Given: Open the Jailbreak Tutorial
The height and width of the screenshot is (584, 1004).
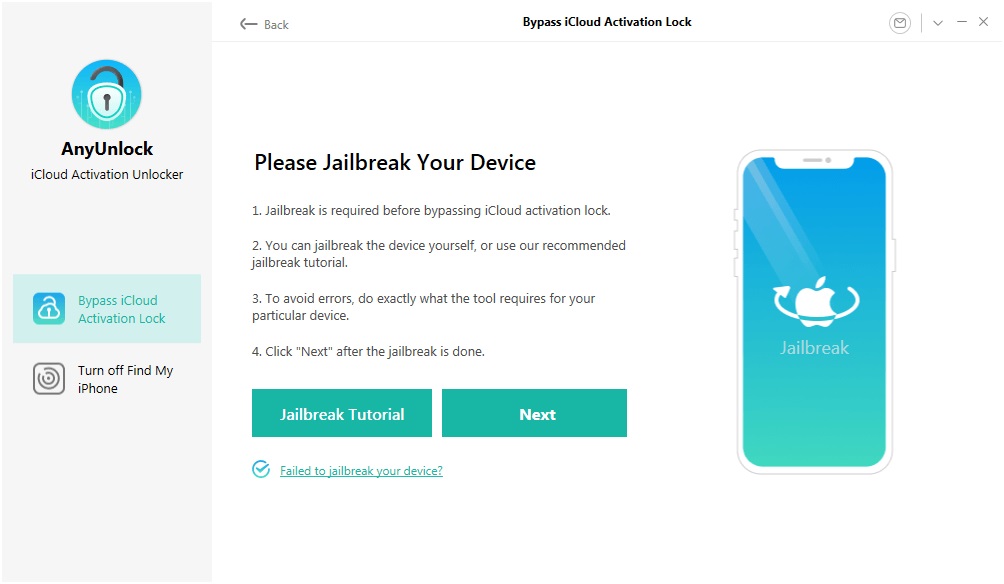Looking at the screenshot, I should pos(341,412).
